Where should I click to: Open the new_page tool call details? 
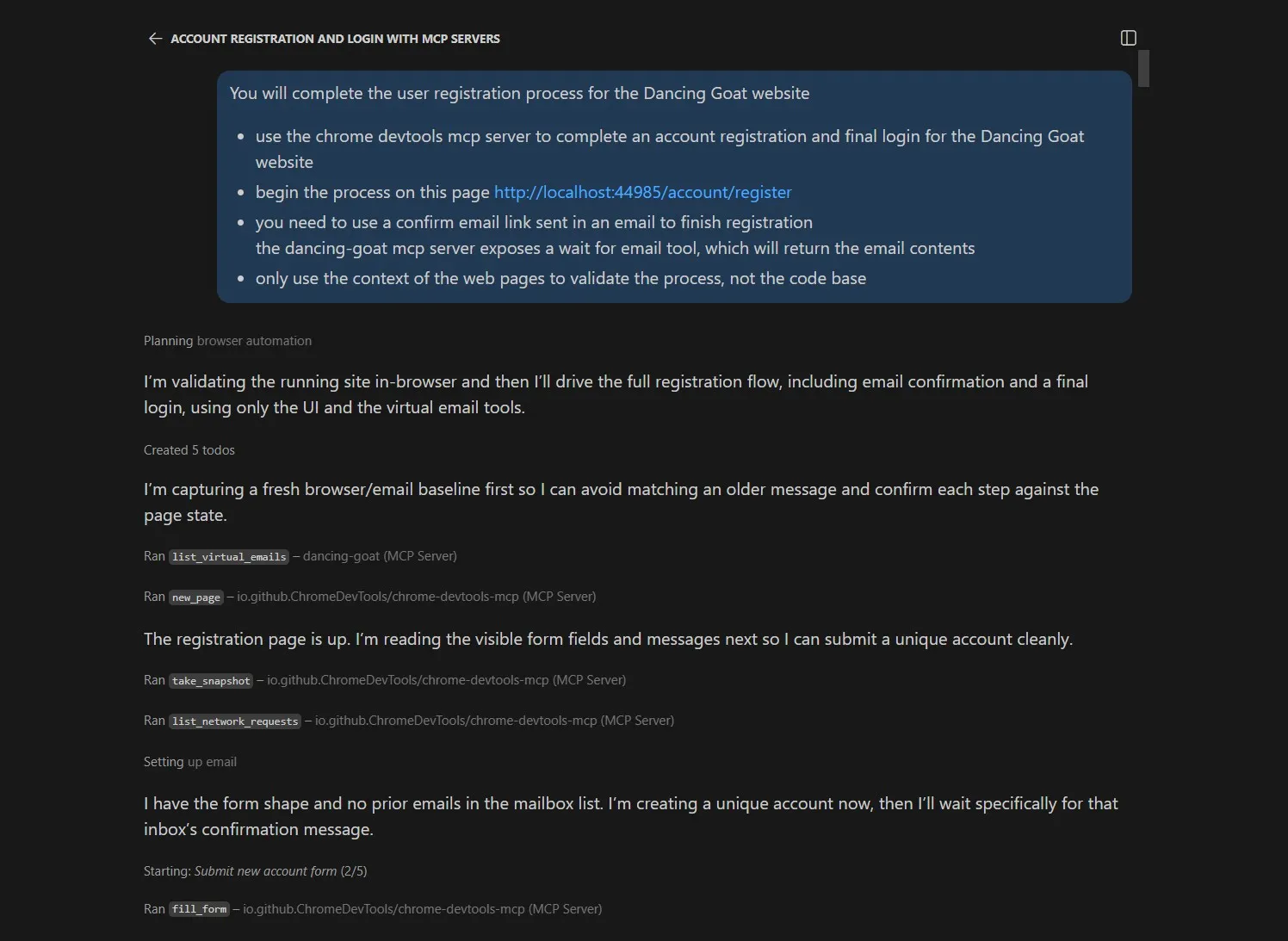point(196,597)
